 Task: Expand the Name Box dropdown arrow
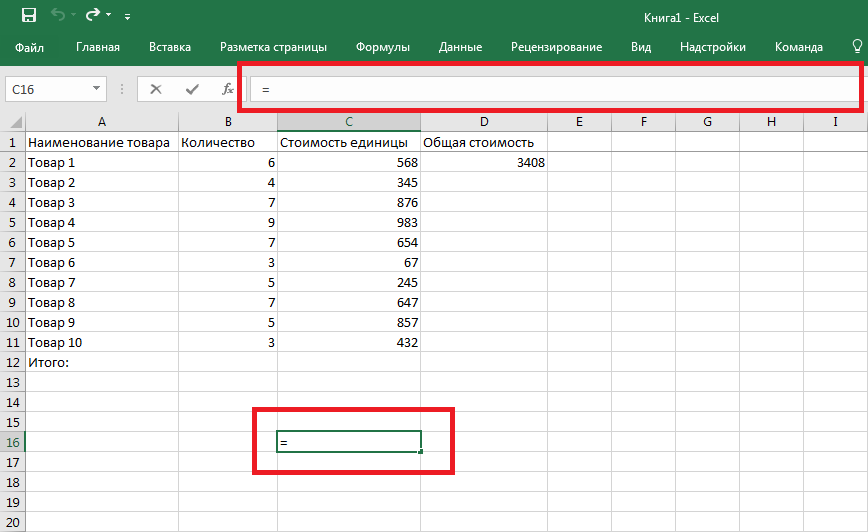click(97, 89)
